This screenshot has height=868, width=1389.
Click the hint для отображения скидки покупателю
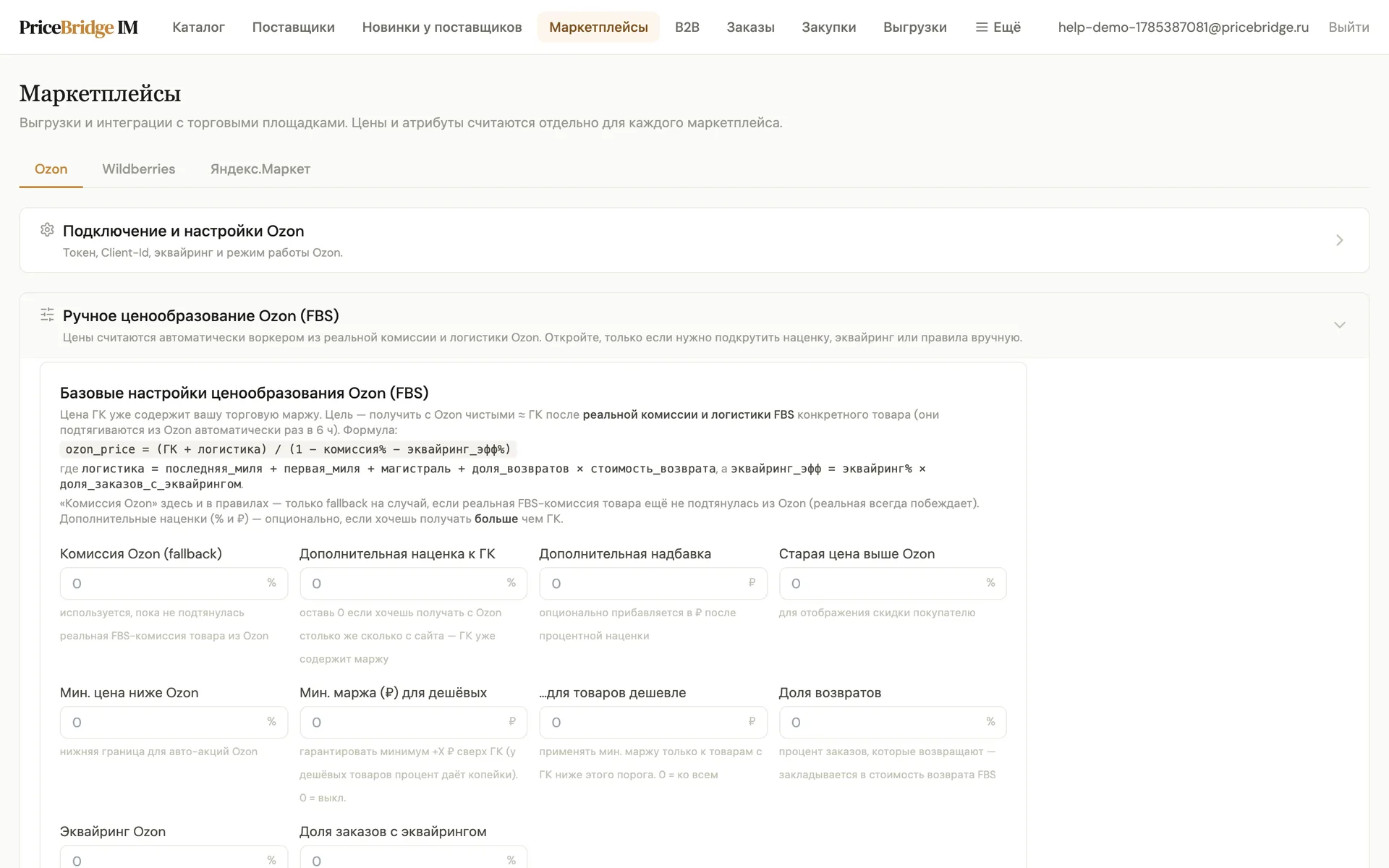877,613
